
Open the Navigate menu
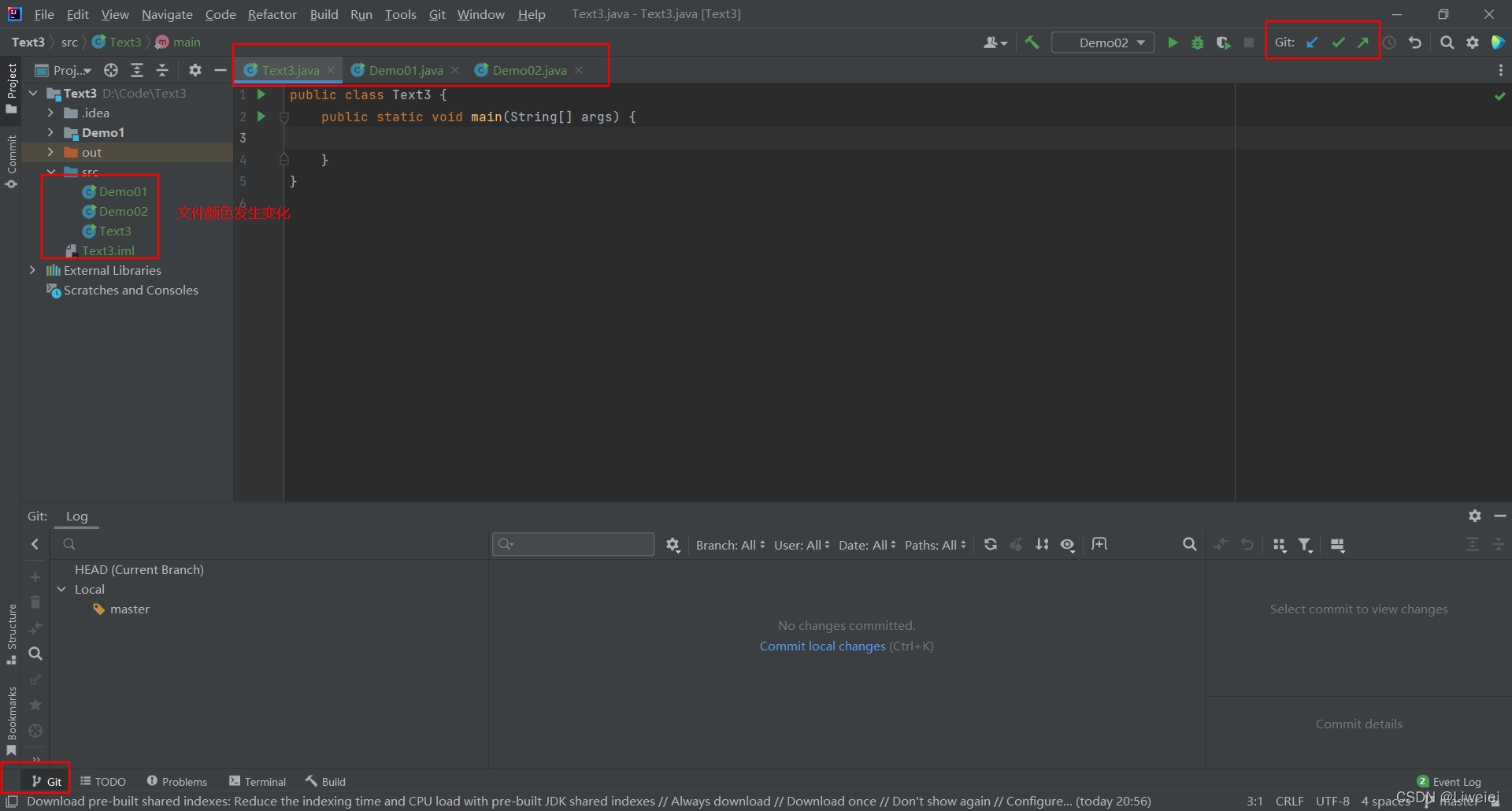pyautogui.click(x=167, y=14)
